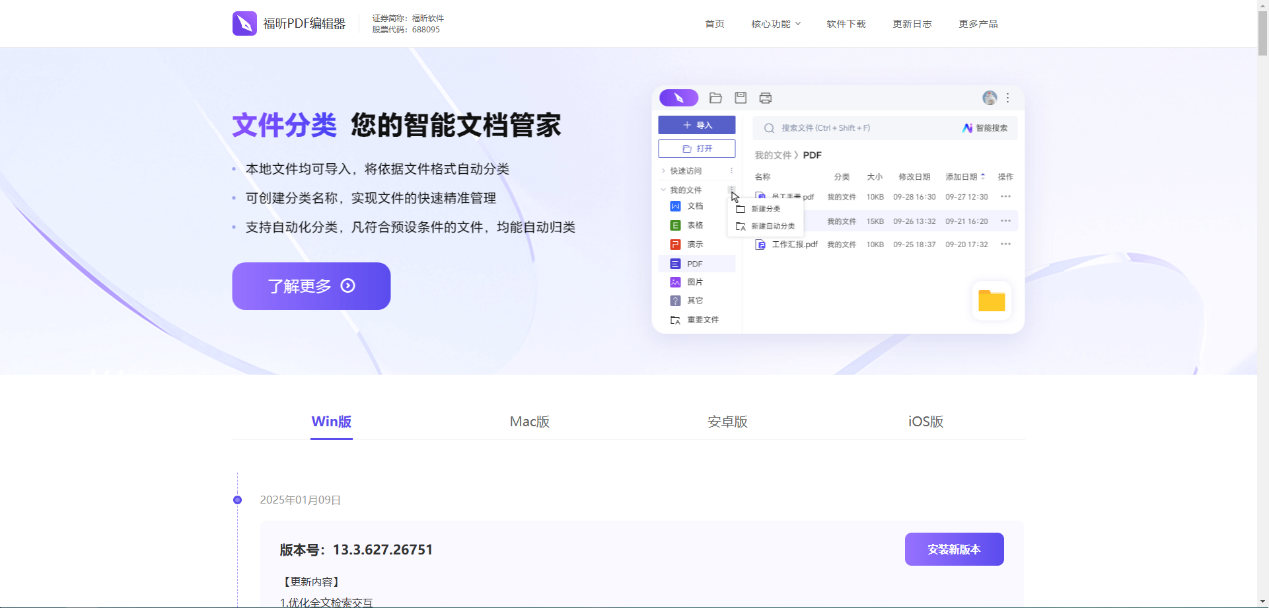Select the PDF category icon in sidebar
This screenshot has height=608, width=1269.
tap(676, 263)
